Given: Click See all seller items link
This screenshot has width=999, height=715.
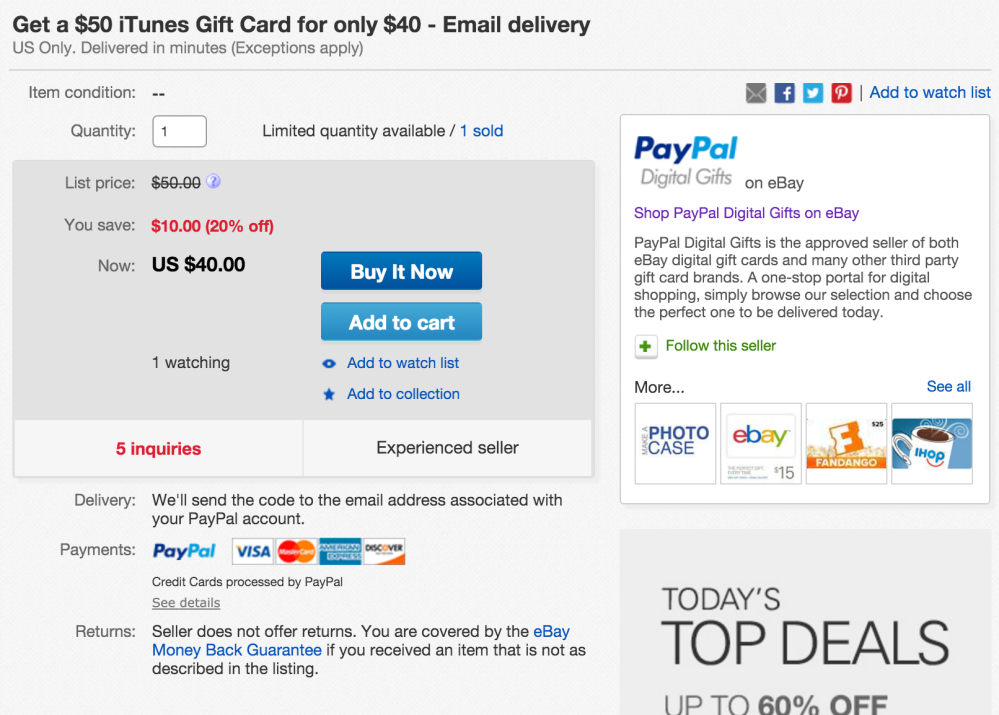Looking at the screenshot, I should pos(948,386).
